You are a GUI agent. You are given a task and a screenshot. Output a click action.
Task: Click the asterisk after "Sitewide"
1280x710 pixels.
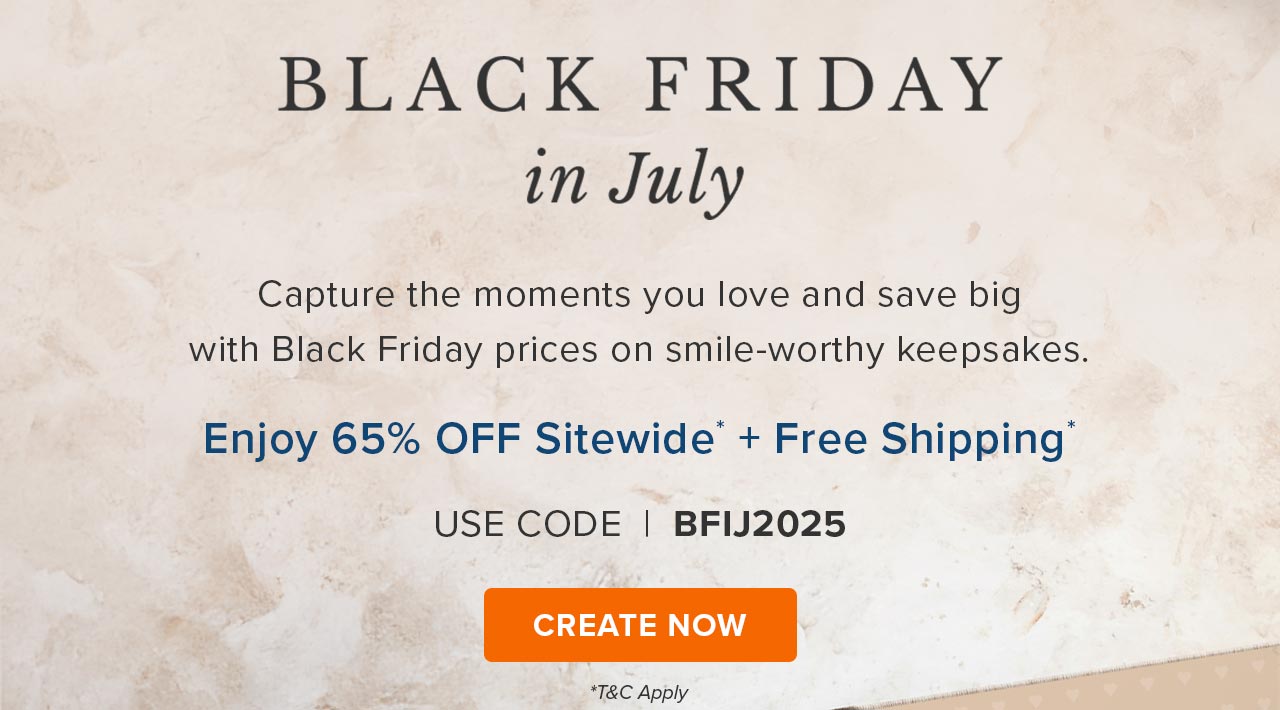pyautogui.click(x=720, y=427)
